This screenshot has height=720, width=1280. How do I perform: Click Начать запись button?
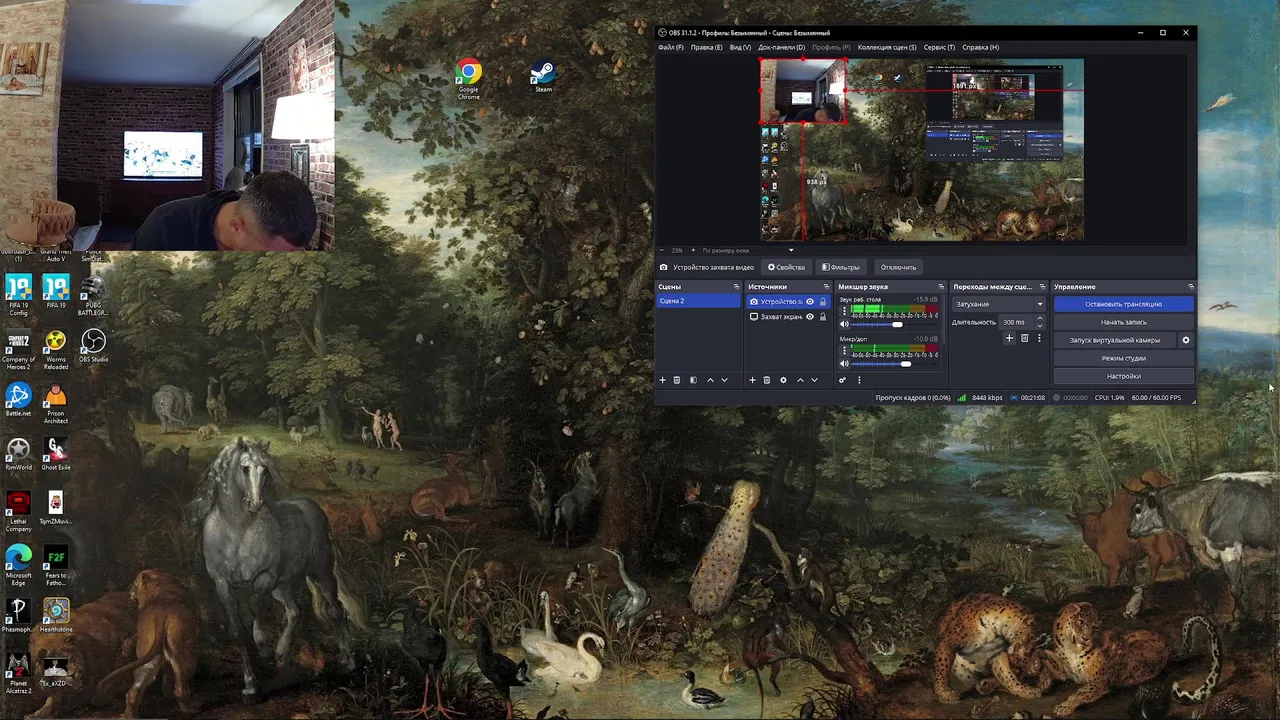(1123, 322)
